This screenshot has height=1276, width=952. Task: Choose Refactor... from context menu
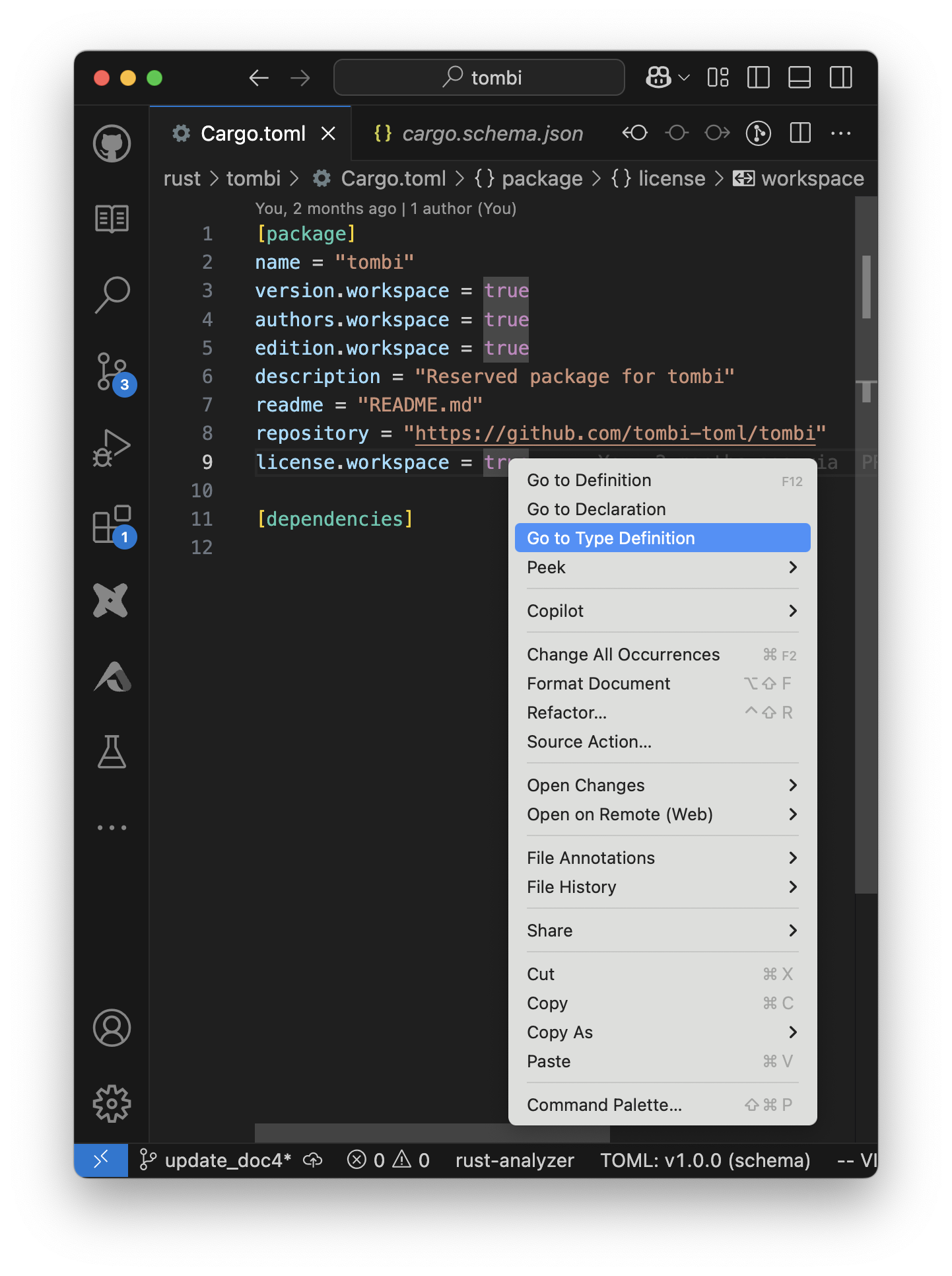tap(663, 713)
